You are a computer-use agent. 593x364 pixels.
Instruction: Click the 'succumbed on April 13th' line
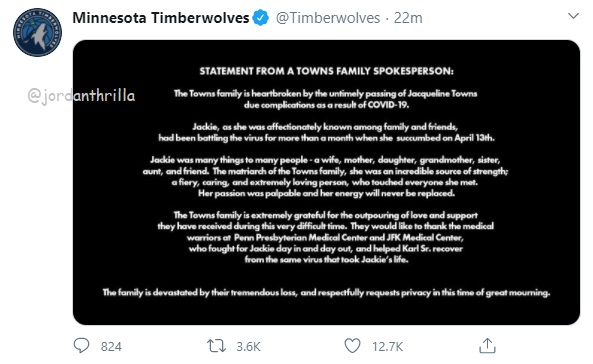(x=326, y=138)
